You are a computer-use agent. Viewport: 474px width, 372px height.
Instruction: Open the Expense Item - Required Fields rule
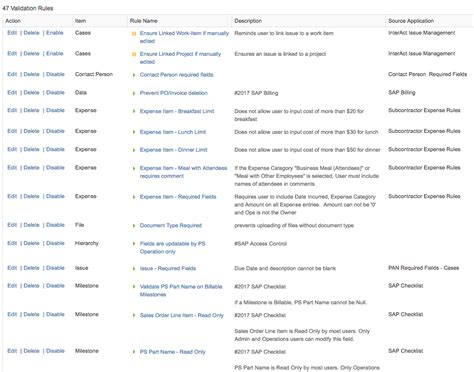point(178,197)
